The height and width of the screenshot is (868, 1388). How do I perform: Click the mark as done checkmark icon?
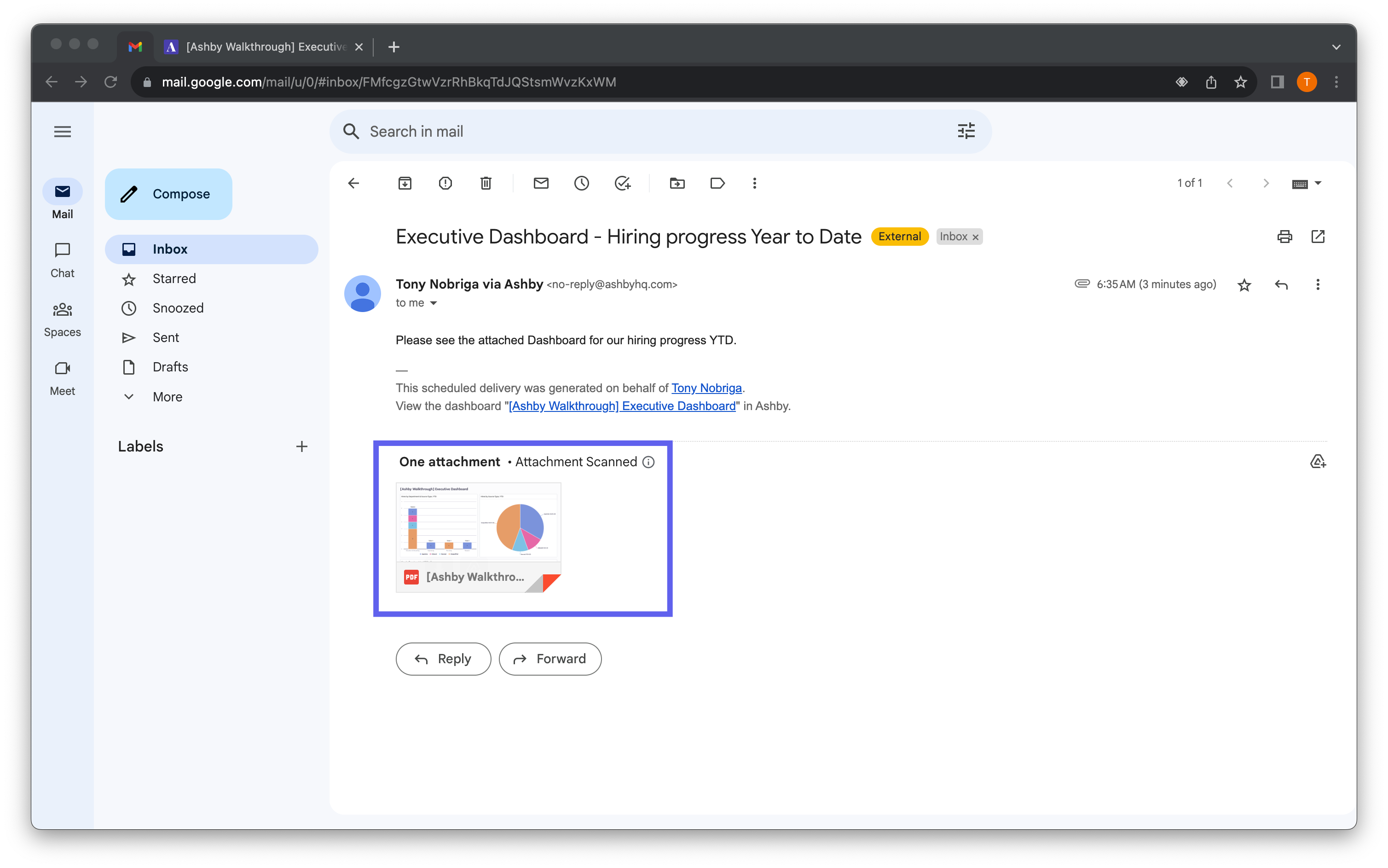622,183
